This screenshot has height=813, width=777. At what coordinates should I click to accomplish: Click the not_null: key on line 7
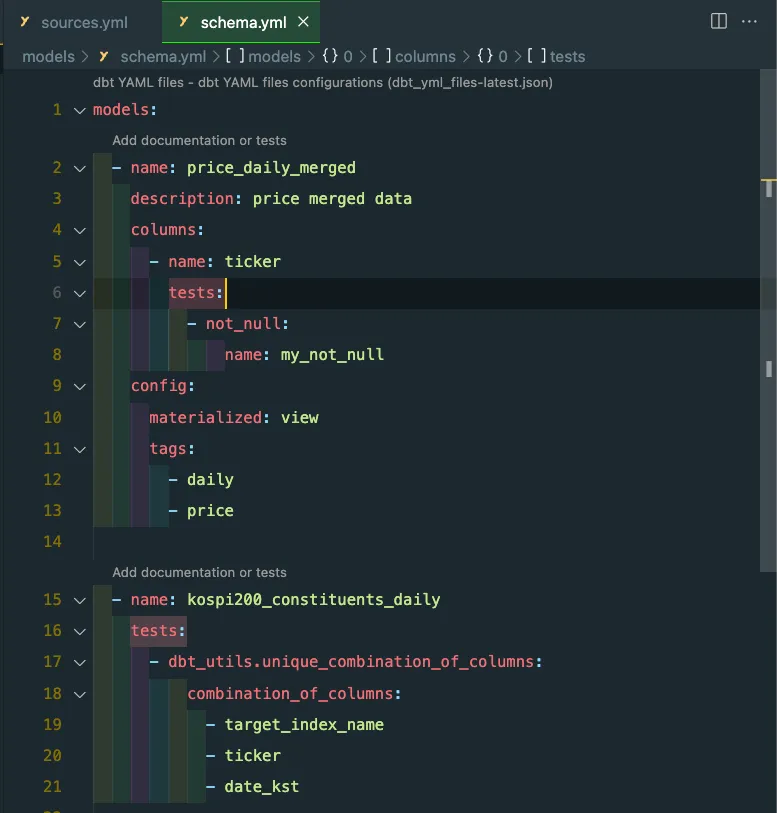[x=247, y=324]
